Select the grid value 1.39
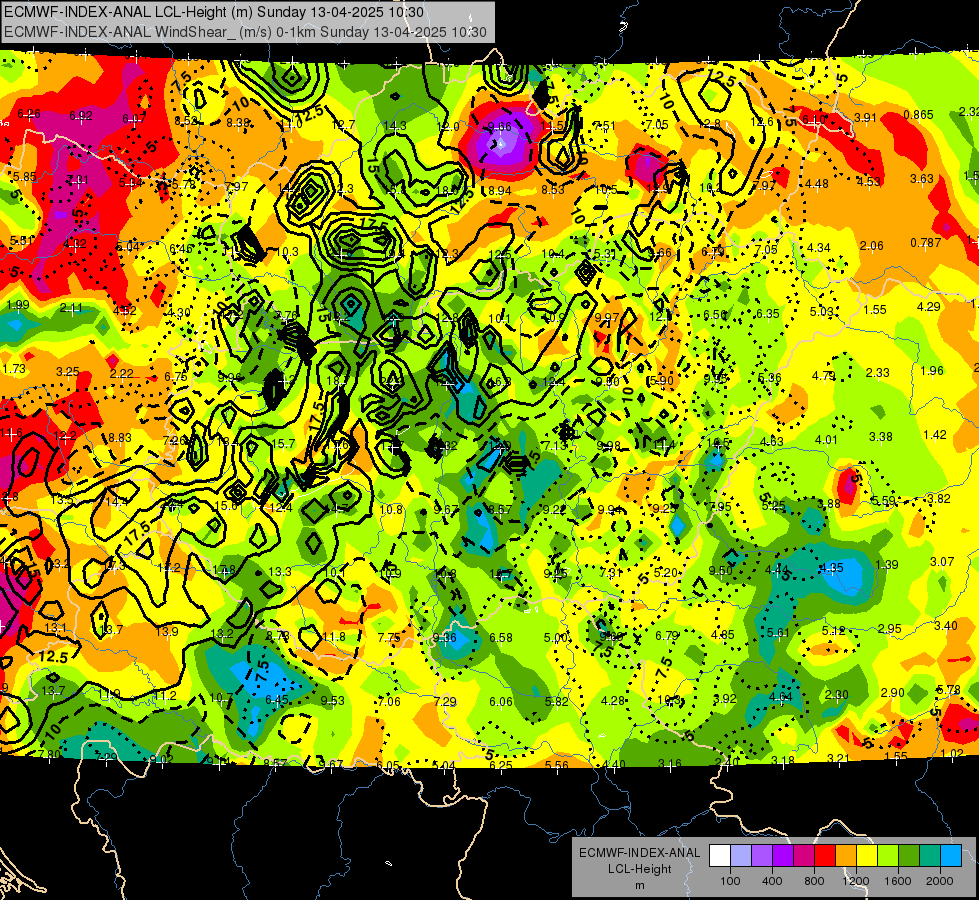This screenshot has height=900, width=979. [x=887, y=565]
